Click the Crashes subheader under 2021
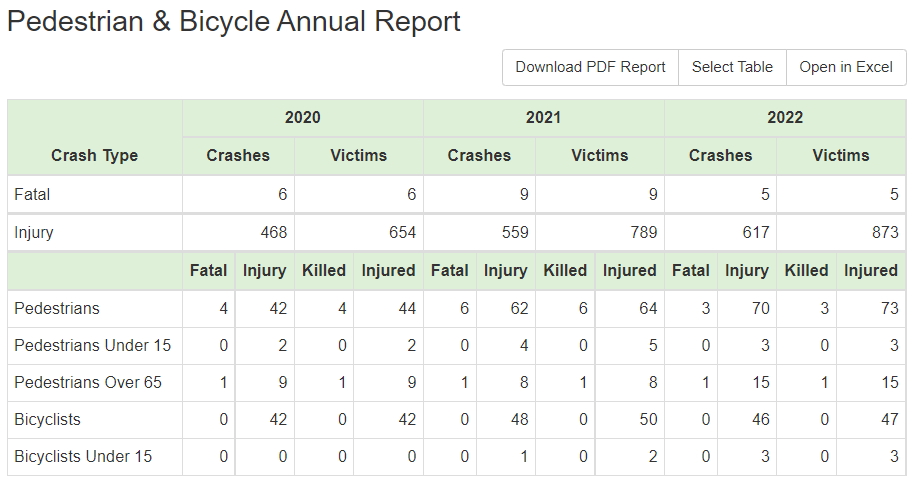 coord(479,155)
